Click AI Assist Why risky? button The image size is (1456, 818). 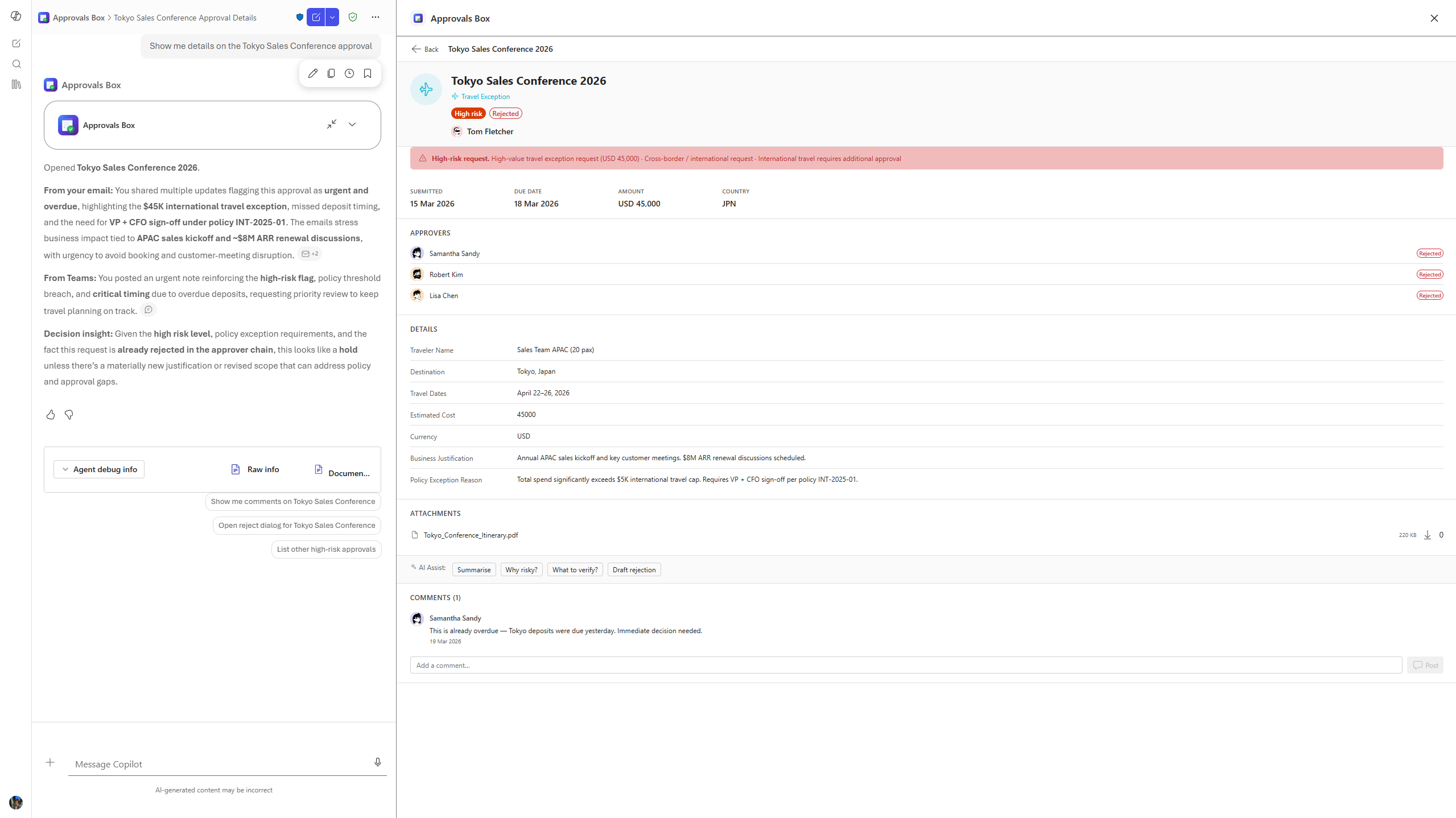521,569
